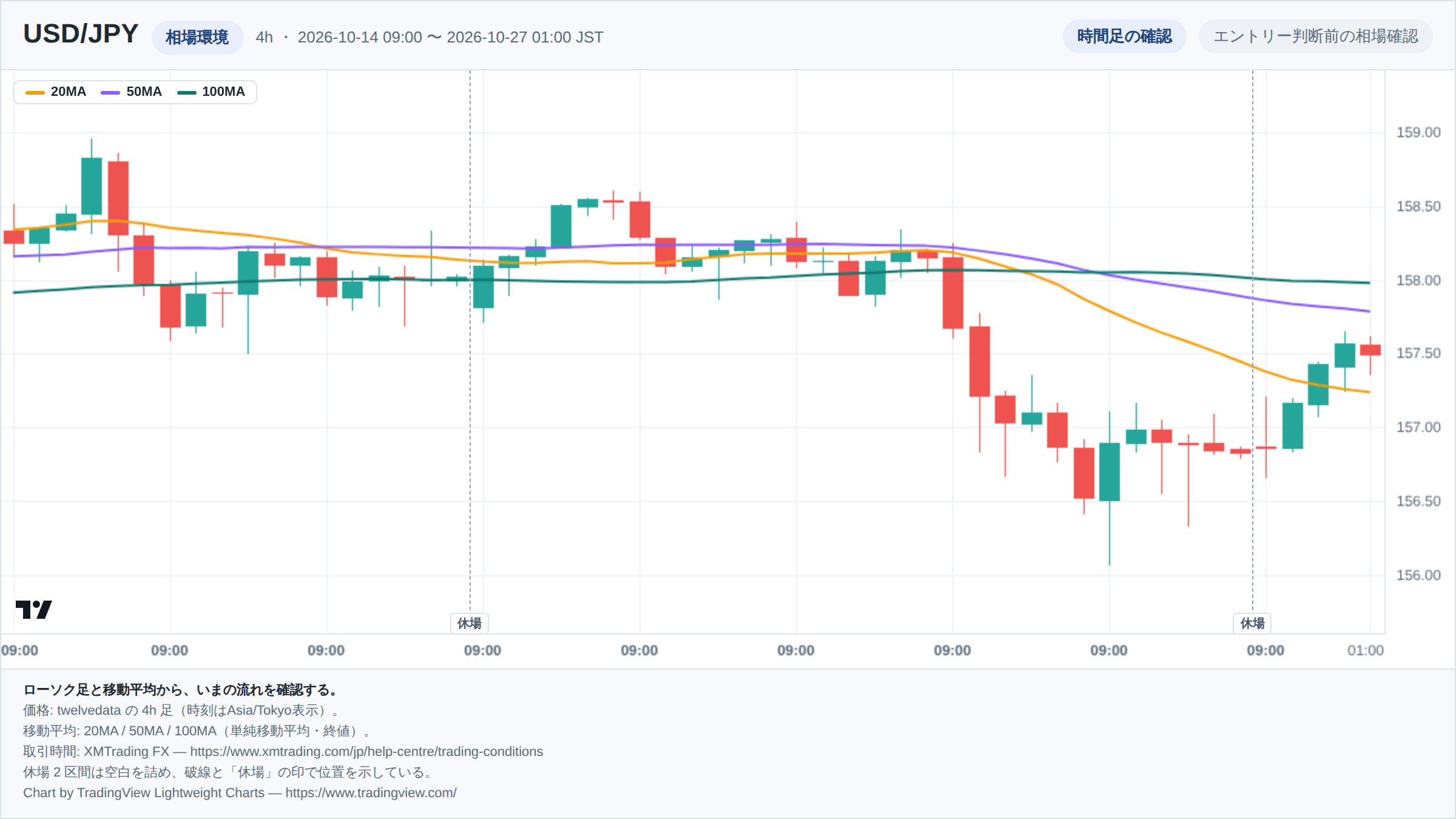Click the 156.50 price axis label
The width and height of the screenshot is (1456, 819).
click(1418, 501)
